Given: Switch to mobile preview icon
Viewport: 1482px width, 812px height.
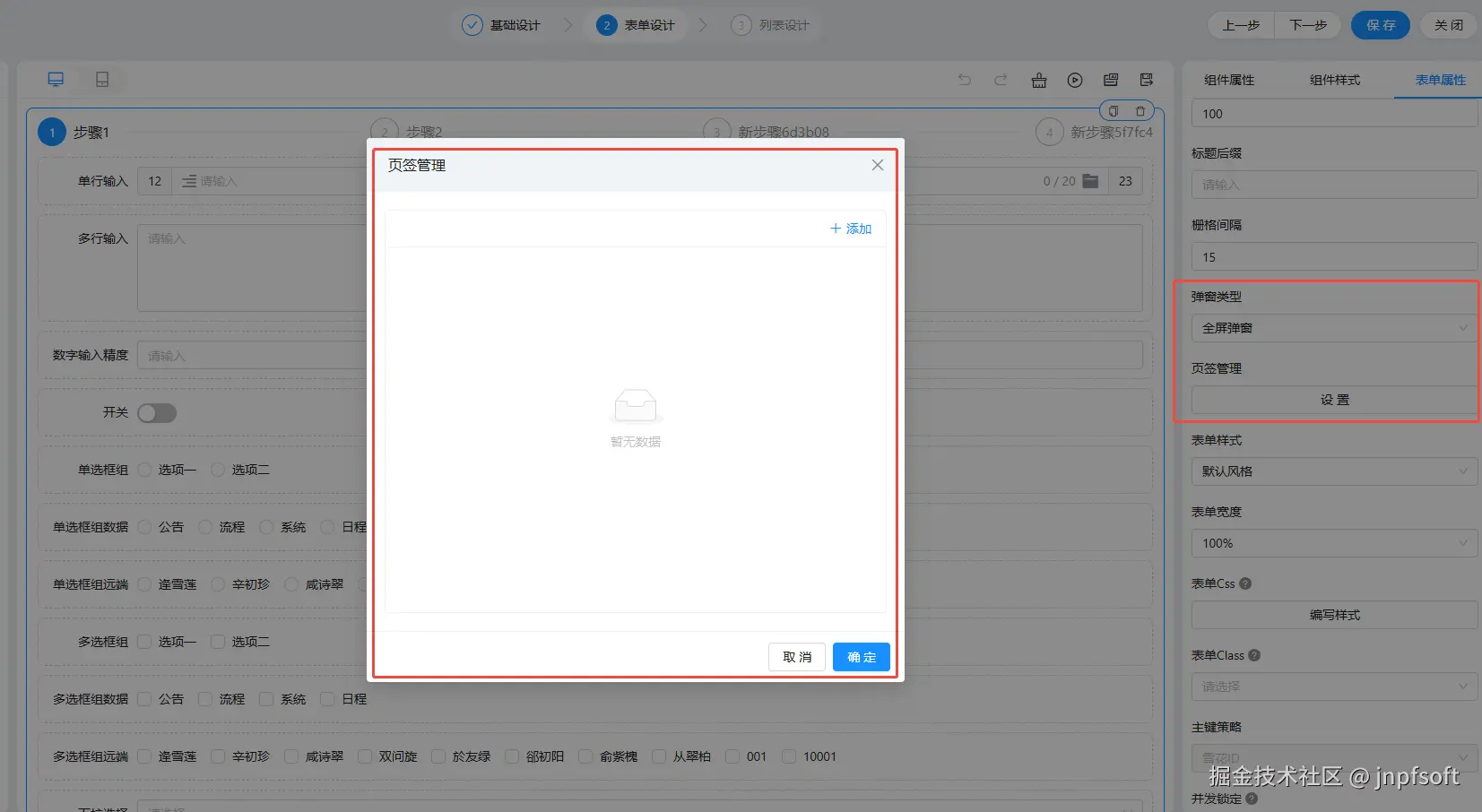Looking at the screenshot, I should pyautogui.click(x=102, y=80).
